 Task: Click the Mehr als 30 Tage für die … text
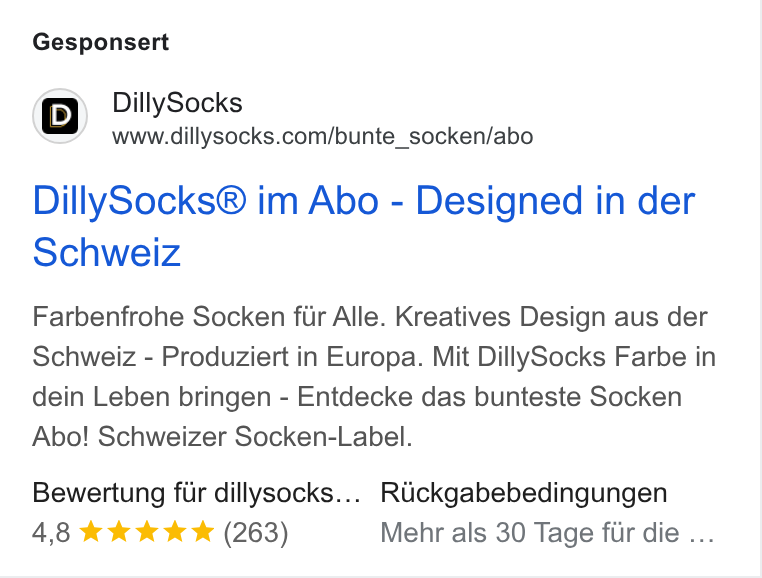tap(548, 532)
